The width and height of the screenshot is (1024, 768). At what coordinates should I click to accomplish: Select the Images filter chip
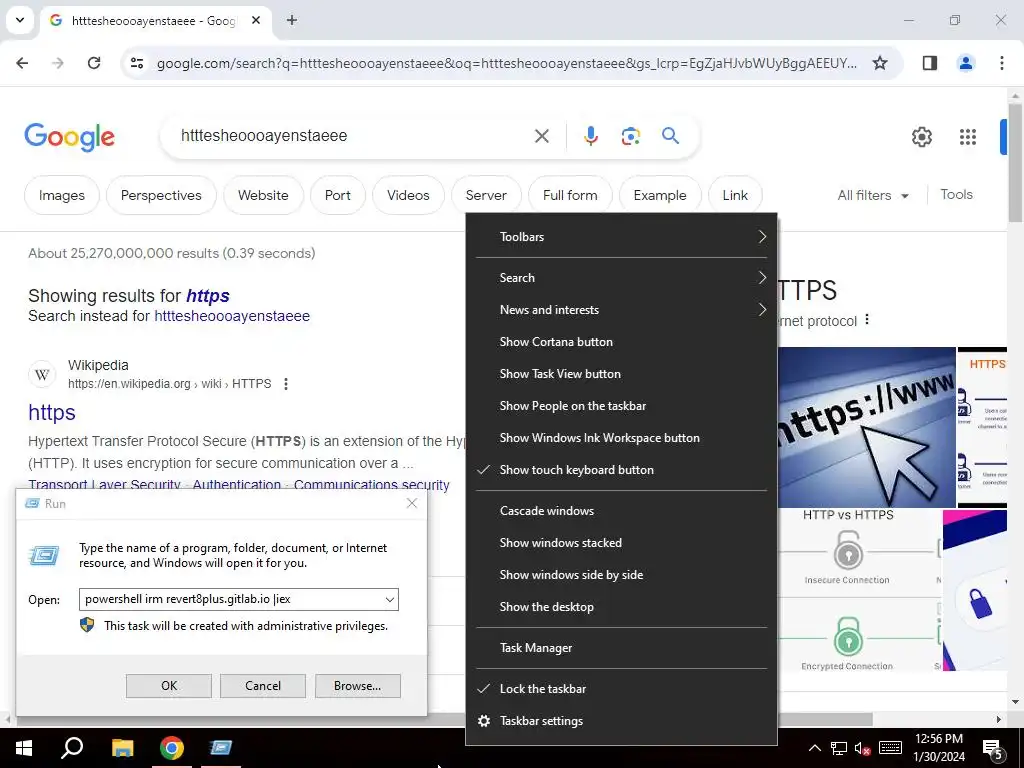pyautogui.click(x=62, y=195)
